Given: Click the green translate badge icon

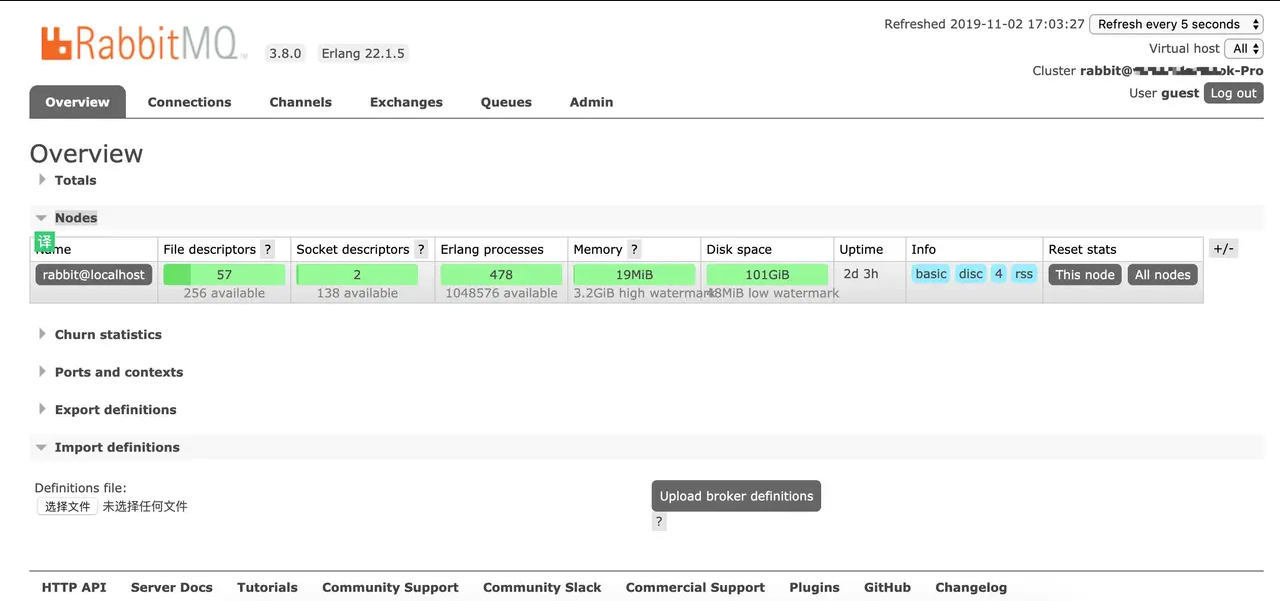Looking at the screenshot, I should coord(45,241).
